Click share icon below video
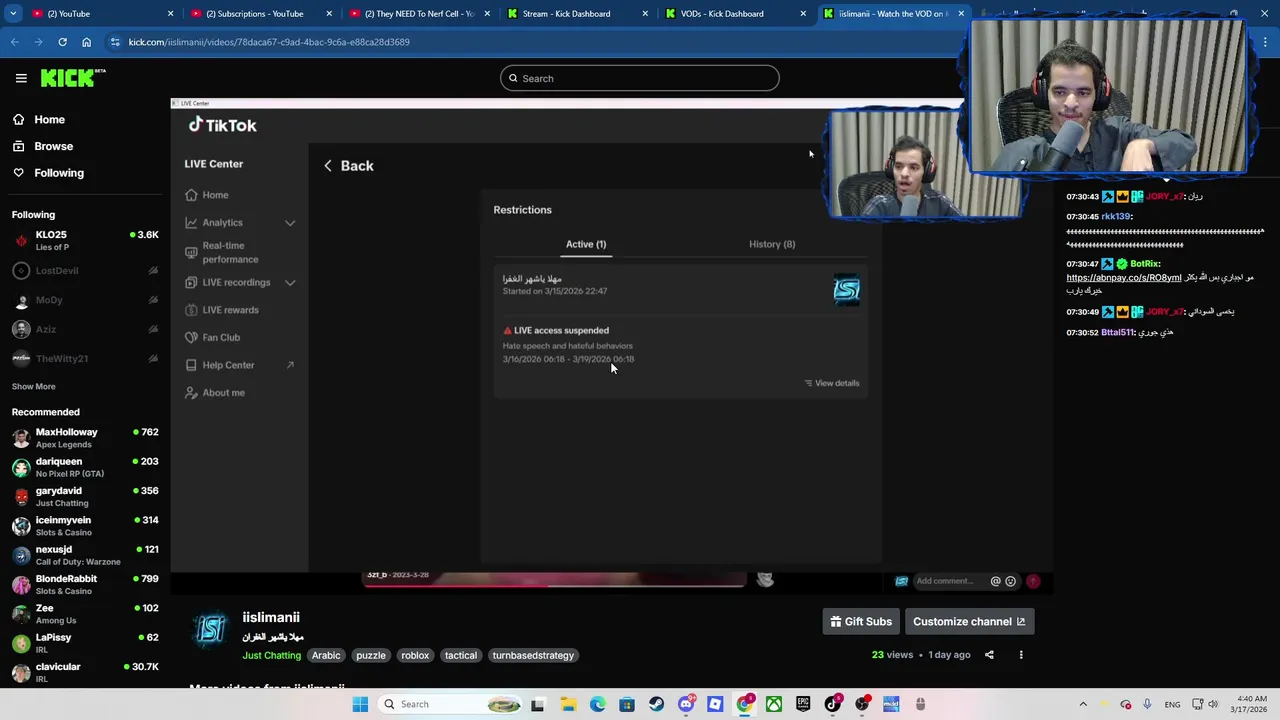 coord(989,655)
